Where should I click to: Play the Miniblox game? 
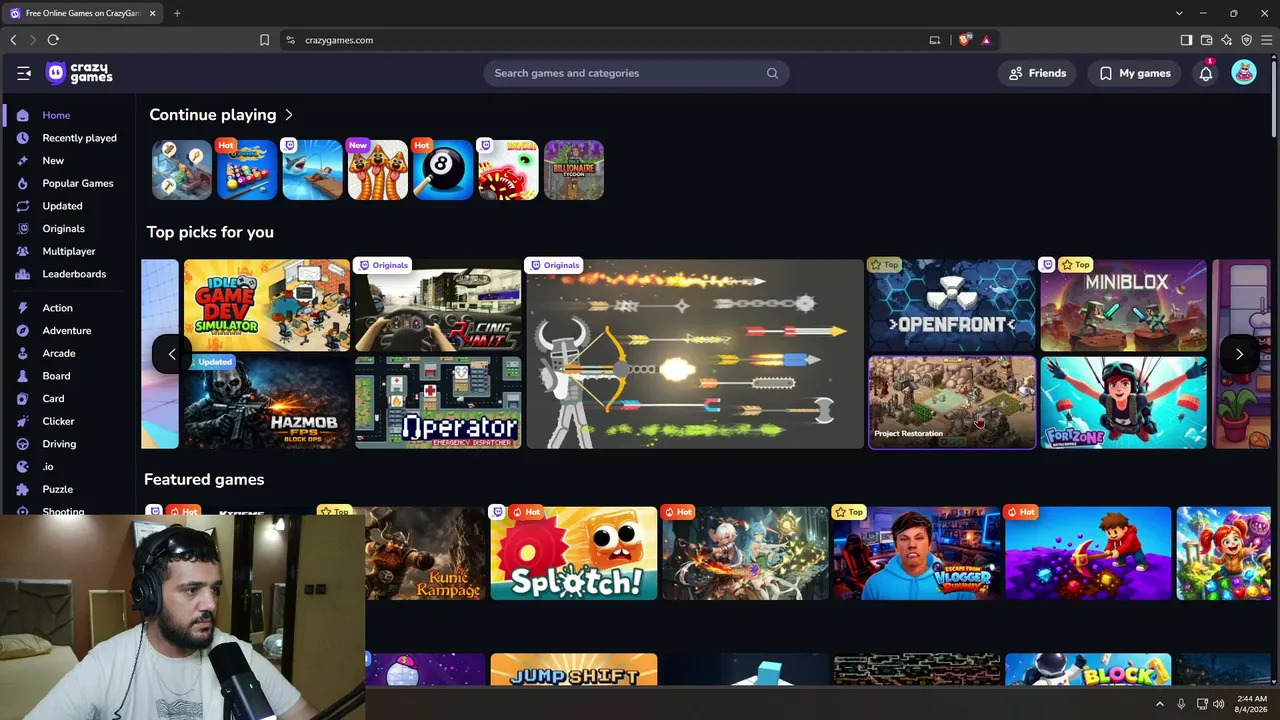click(x=1124, y=305)
